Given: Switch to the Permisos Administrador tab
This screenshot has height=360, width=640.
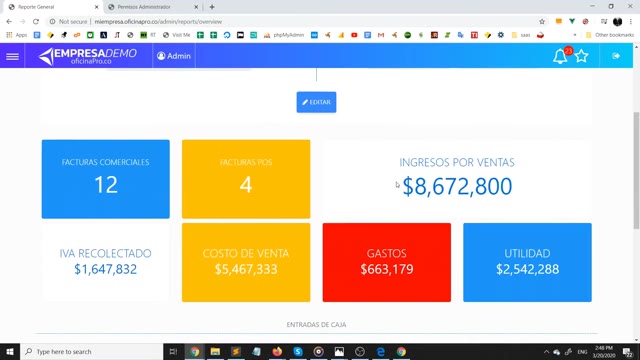Looking at the screenshot, I should coord(153,7).
